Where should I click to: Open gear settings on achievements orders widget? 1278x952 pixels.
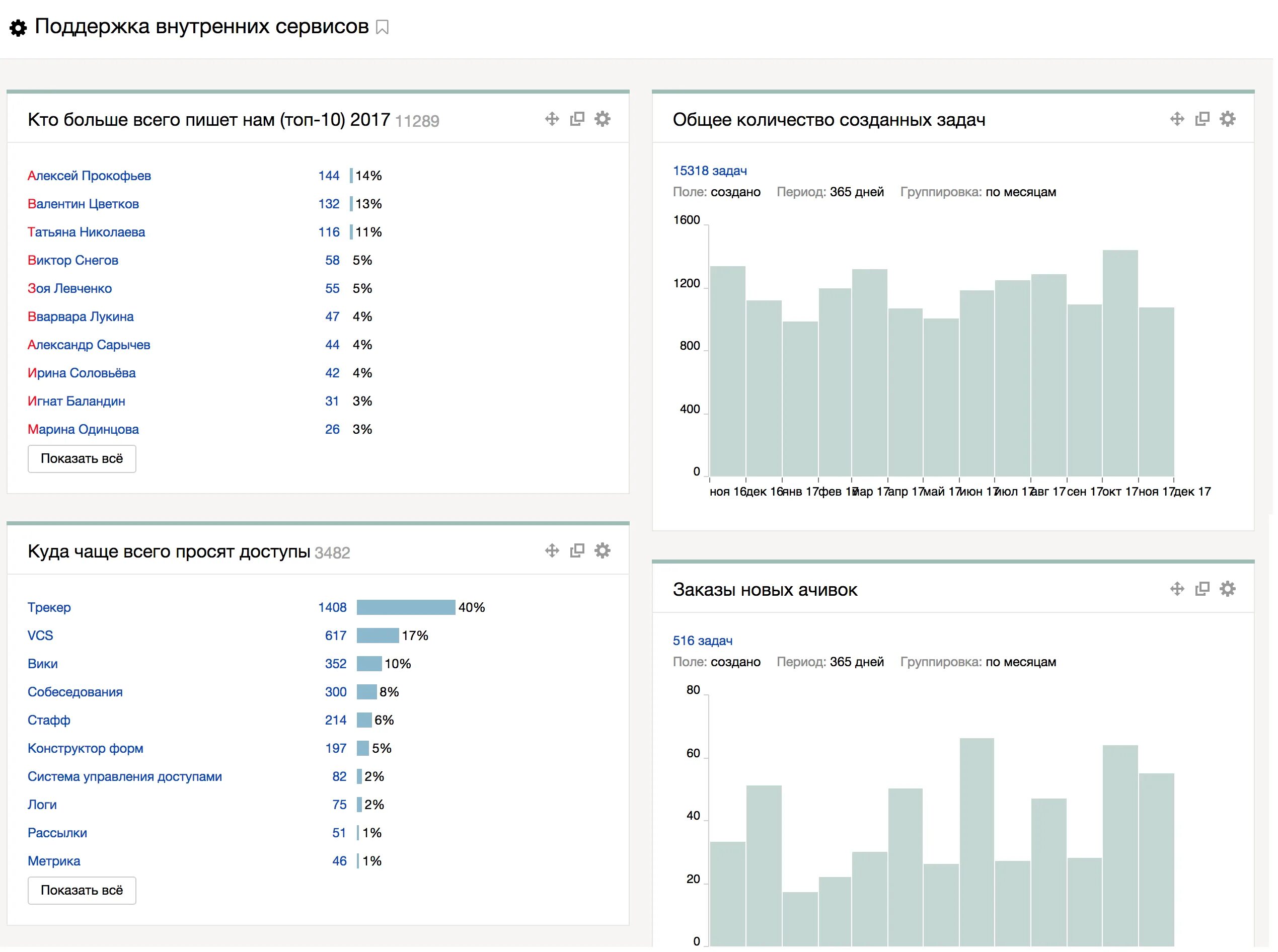[x=1227, y=589]
